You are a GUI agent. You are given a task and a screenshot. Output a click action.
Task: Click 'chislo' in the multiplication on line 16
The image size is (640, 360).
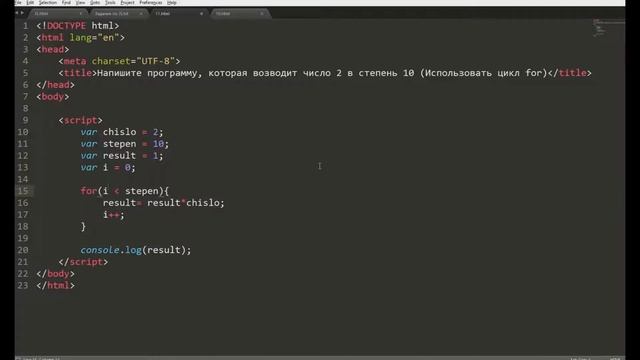pyautogui.click(x=203, y=203)
